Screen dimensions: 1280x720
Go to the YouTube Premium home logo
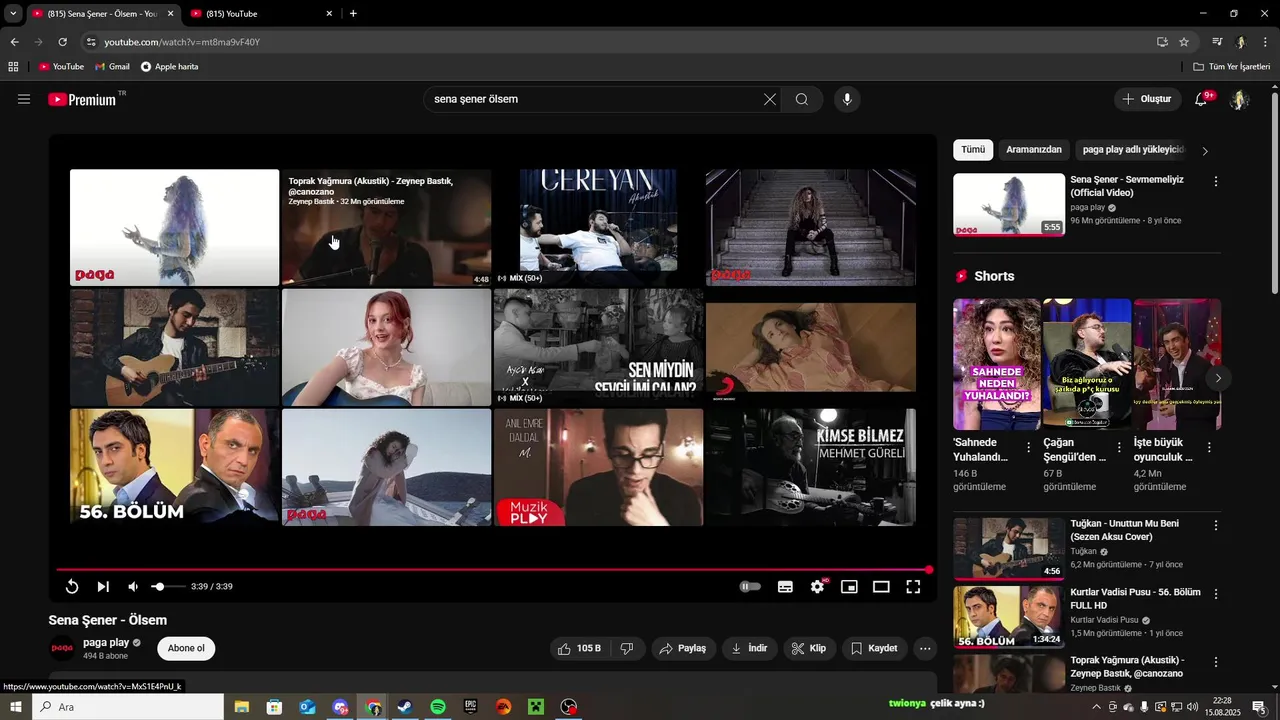point(83,99)
